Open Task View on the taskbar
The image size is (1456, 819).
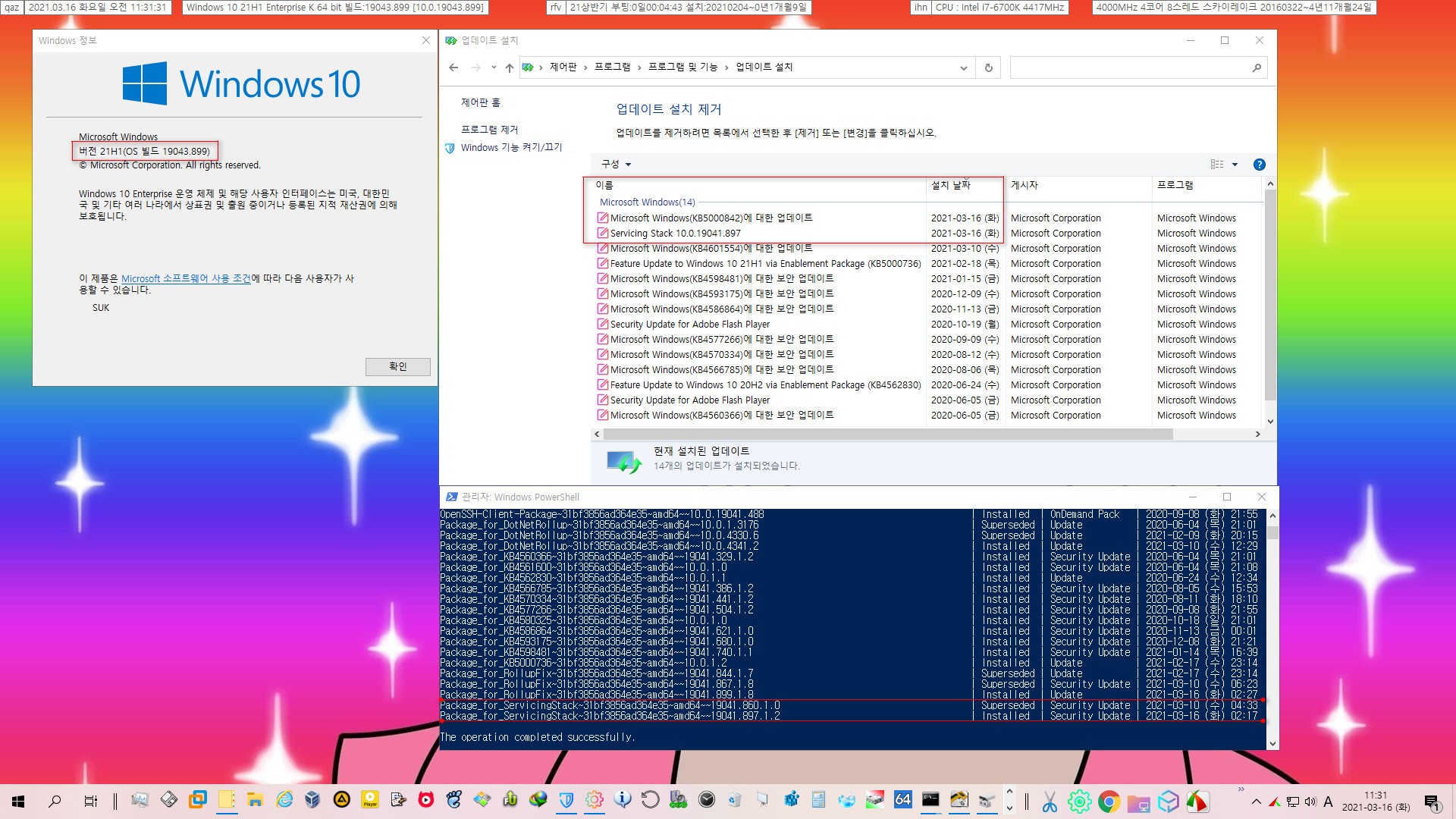coord(90,801)
